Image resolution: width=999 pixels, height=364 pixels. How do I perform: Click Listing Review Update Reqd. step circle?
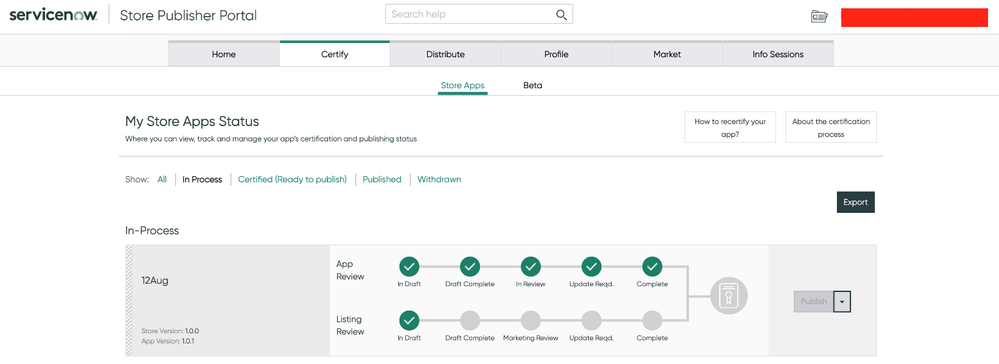click(x=591, y=320)
